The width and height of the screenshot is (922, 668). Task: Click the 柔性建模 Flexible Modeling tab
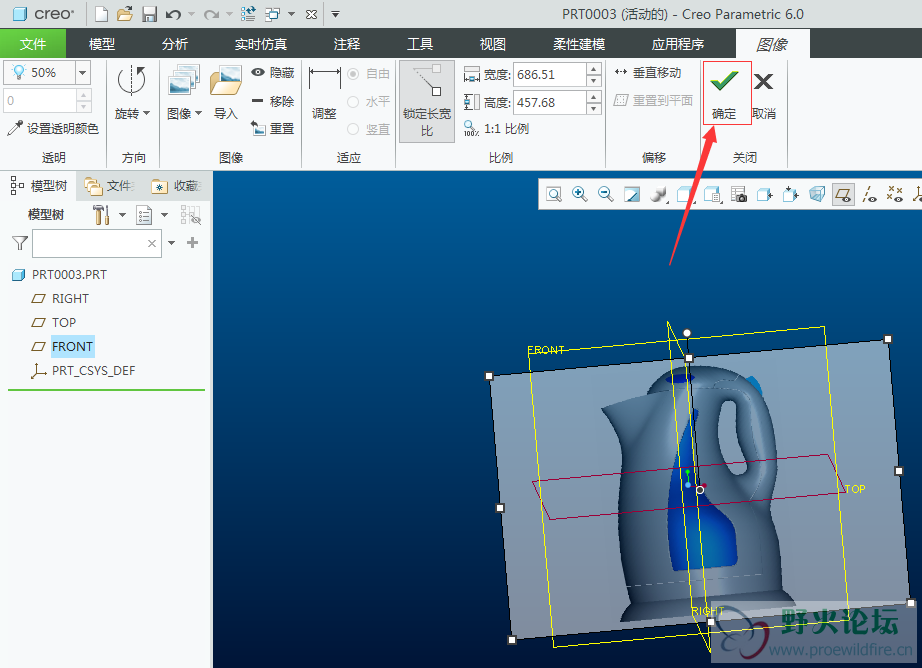pyautogui.click(x=579, y=44)
